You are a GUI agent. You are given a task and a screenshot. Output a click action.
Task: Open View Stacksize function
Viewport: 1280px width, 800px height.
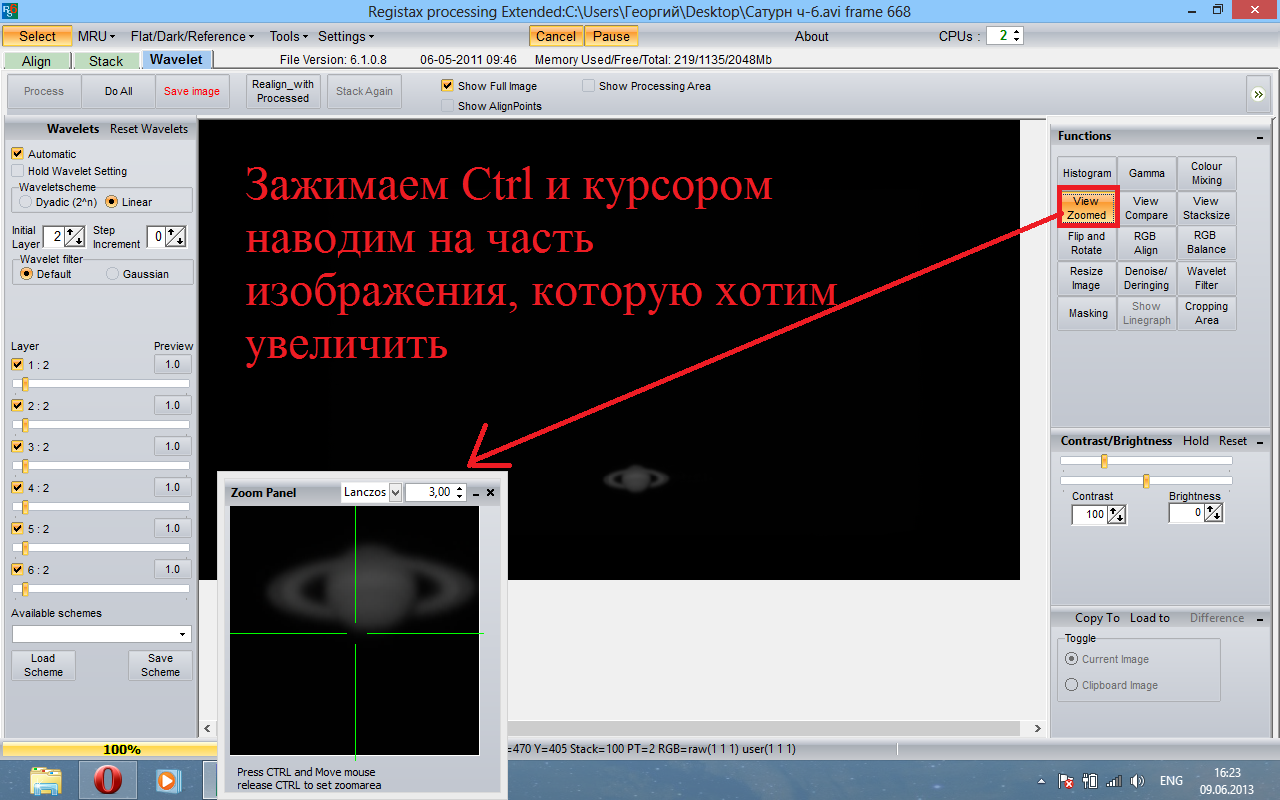1207,208
